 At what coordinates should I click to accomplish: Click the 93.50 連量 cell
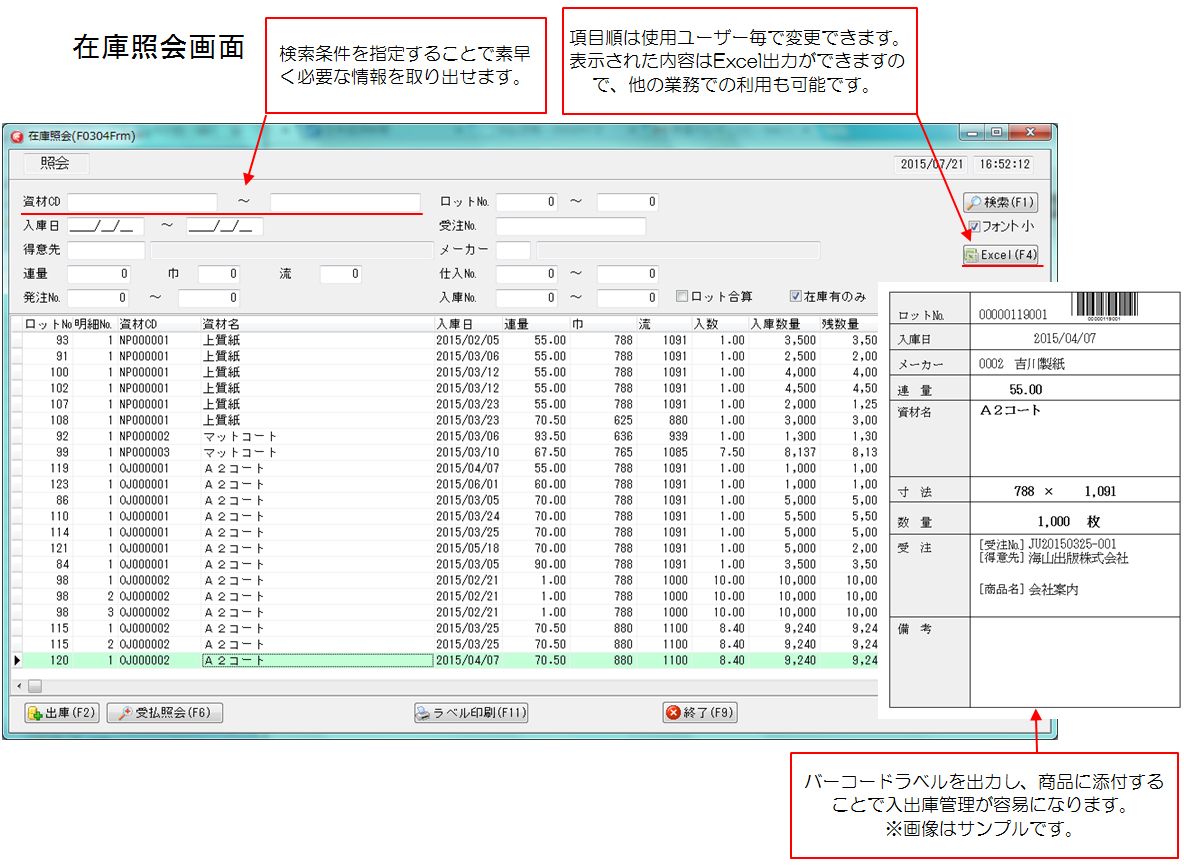(535, 436)
